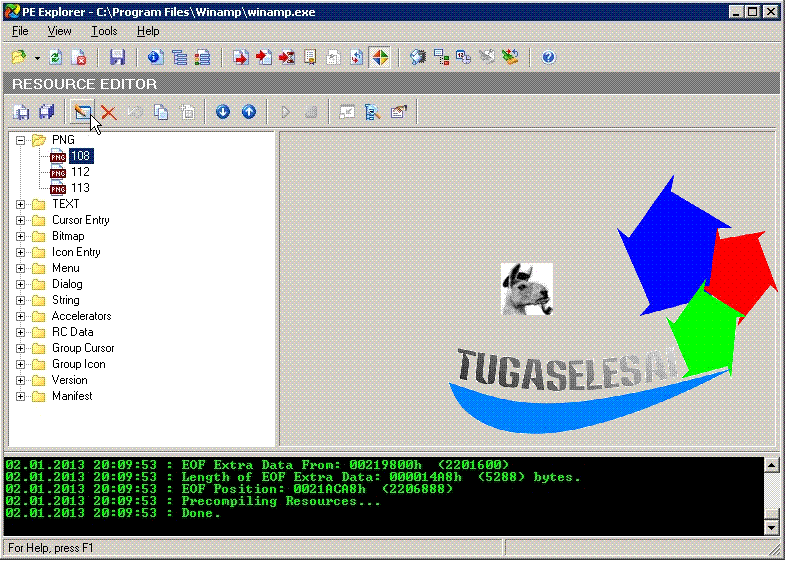Image resolution: width=787 pixels, height=562 pixels.
Task: Open the relocations page icon
Action: (333, 57)
